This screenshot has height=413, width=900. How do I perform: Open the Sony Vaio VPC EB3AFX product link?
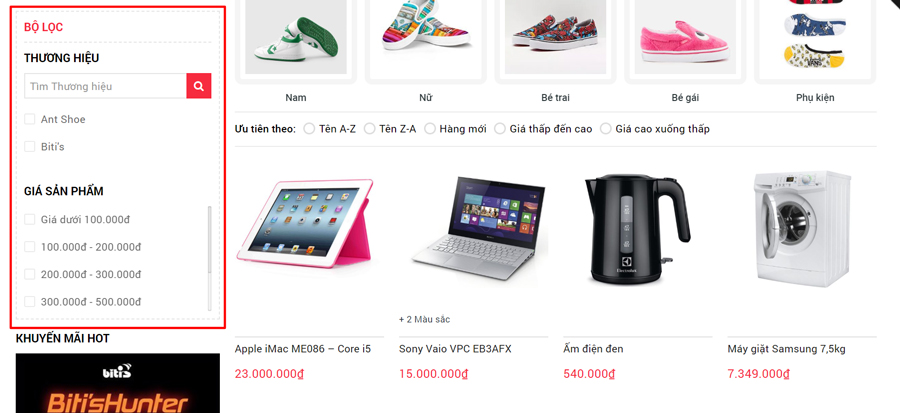tap(455, 349)
